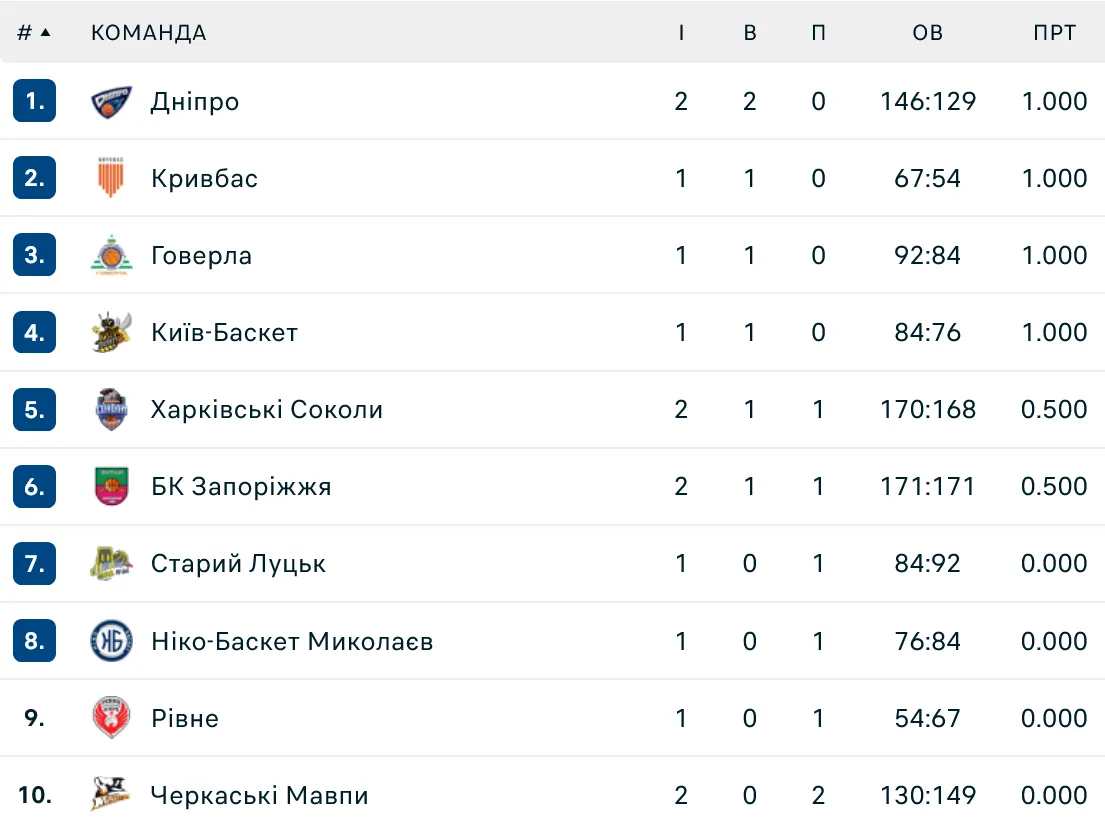This screenshot has height=829, width=1105.
Task: Click the БК Запоріжжя team logo
Action: (x=111, y=486)
